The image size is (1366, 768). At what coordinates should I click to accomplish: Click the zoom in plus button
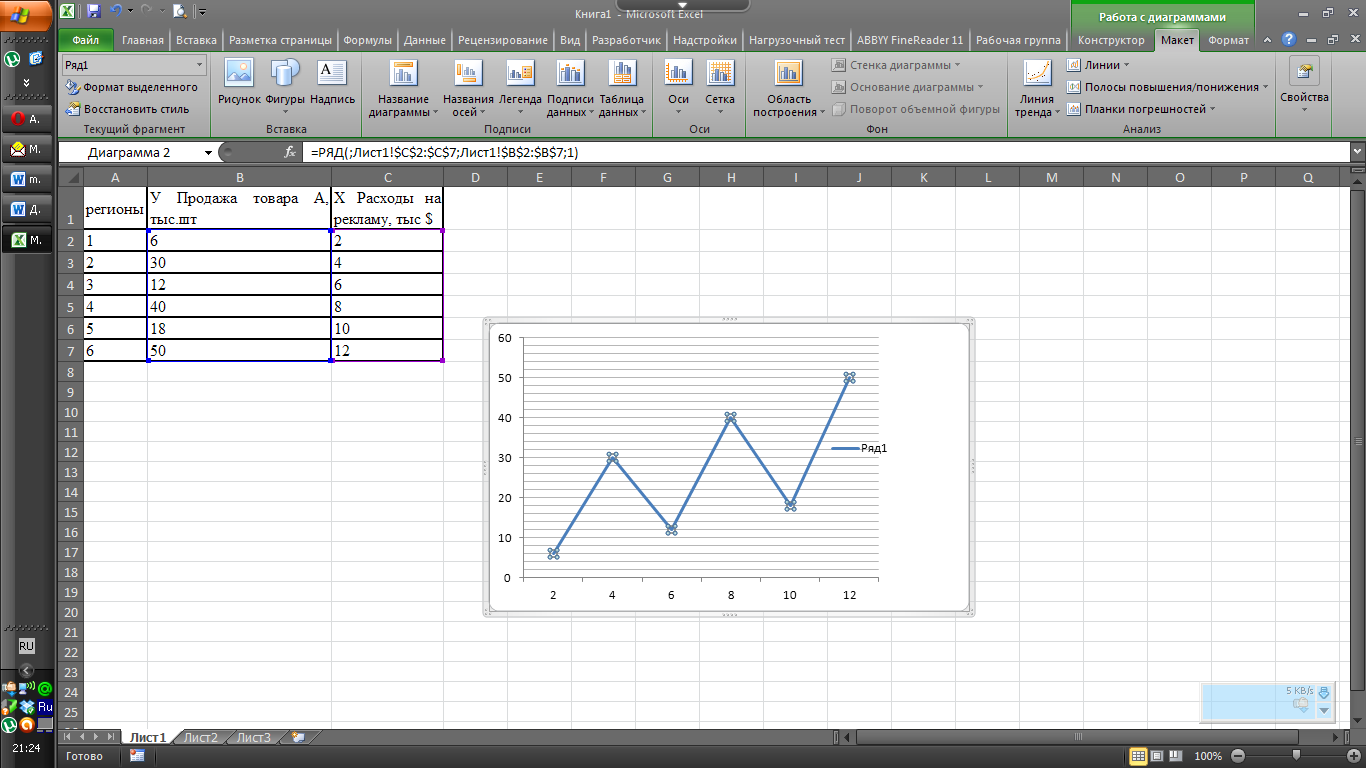(1353, 756)
